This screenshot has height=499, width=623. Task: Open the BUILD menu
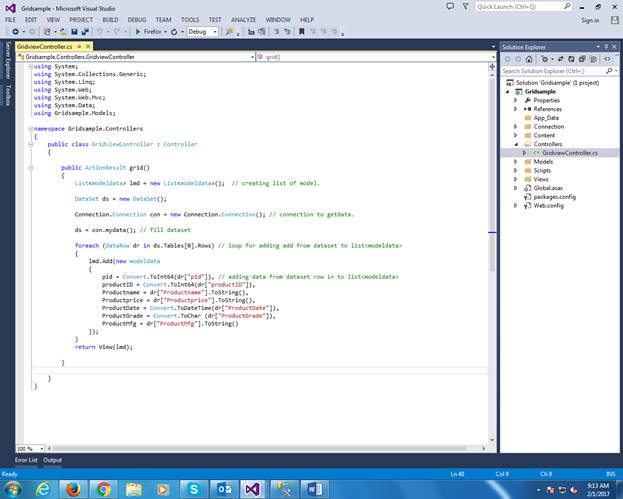click(x=110, y=19)
